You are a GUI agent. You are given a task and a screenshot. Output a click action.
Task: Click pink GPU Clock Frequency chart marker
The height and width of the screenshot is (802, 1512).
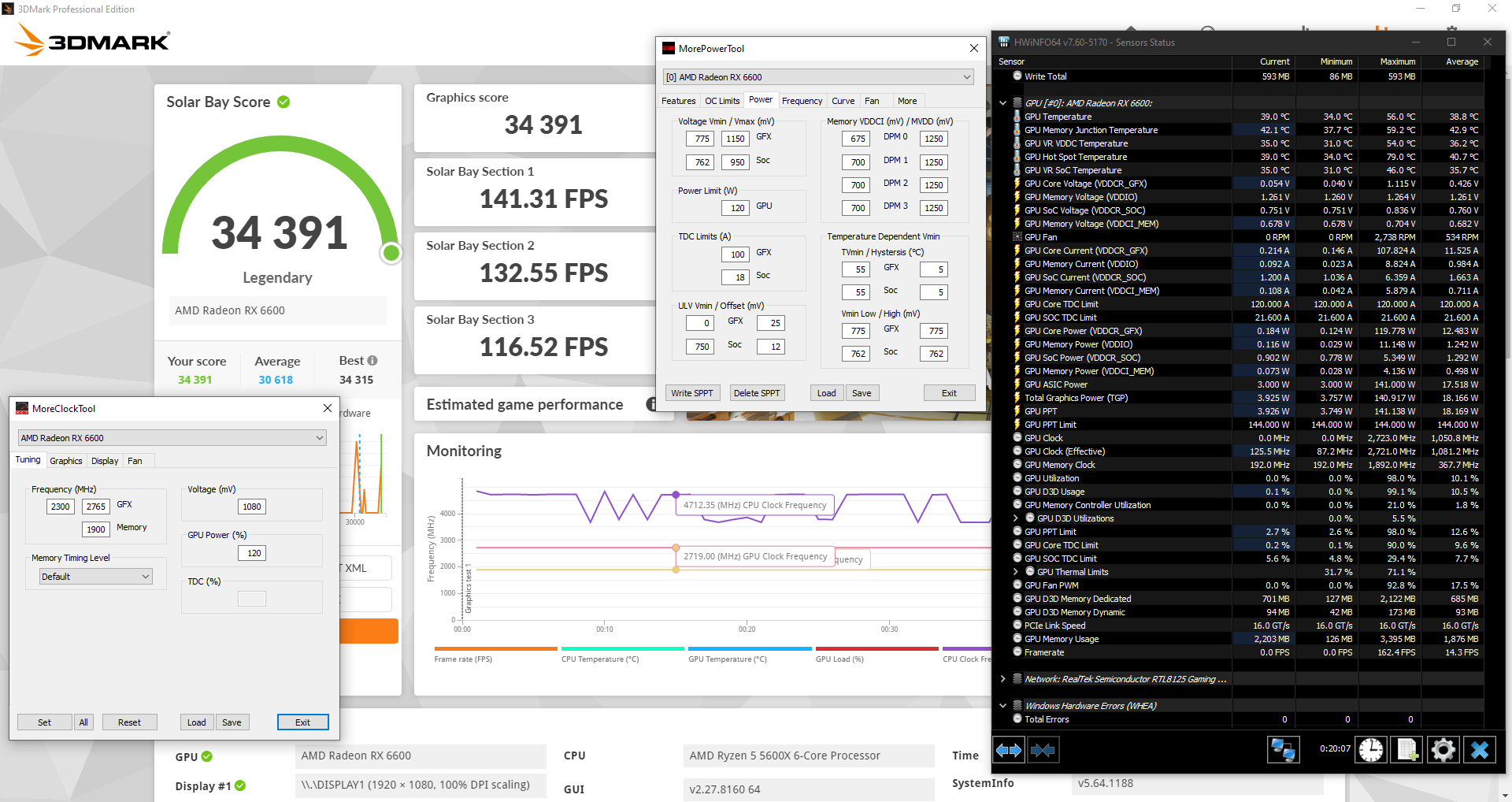point(676,548)
